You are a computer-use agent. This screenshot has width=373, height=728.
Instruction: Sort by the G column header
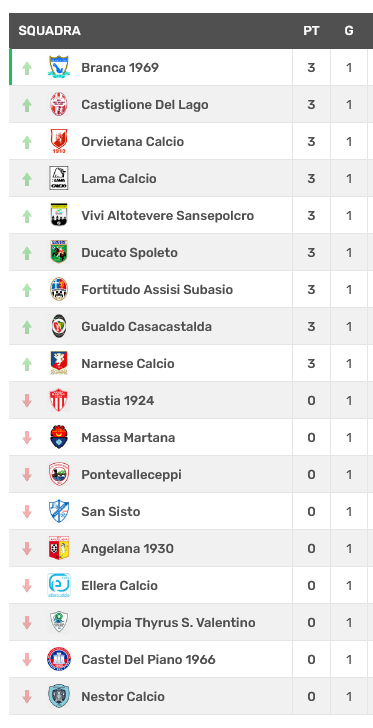tap(349, 31)
